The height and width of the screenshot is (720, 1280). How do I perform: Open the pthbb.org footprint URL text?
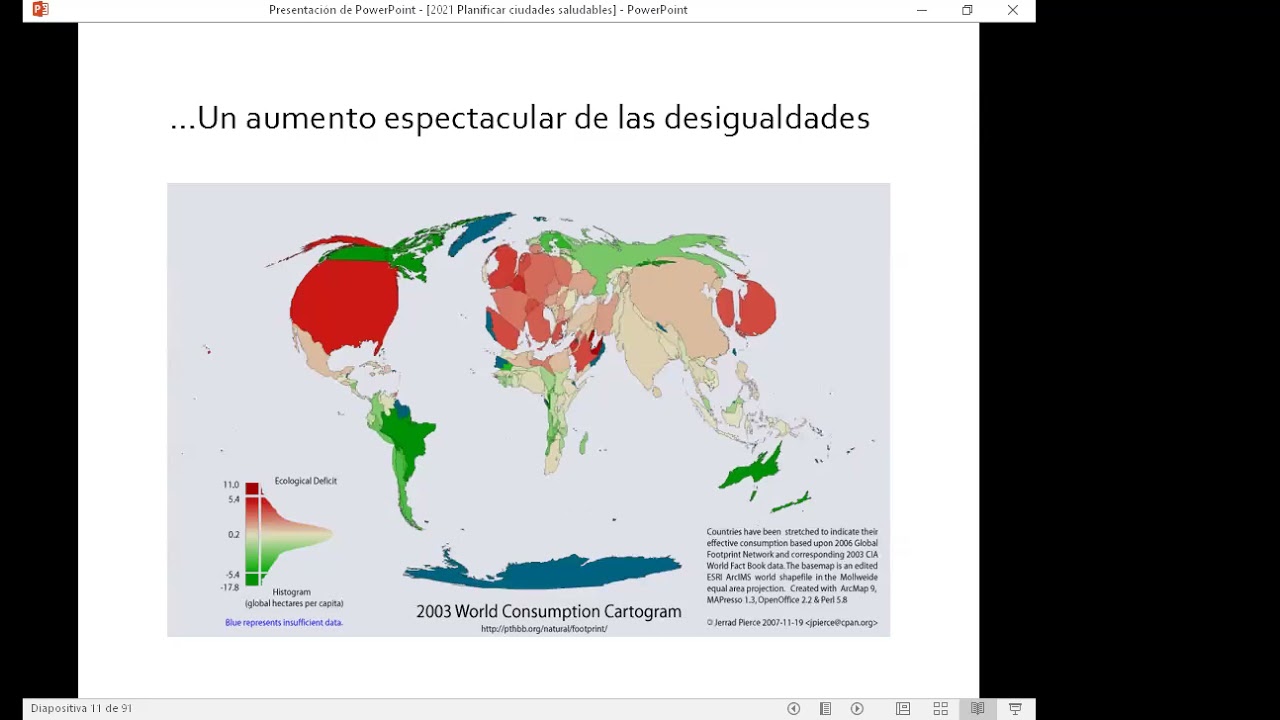544,629
